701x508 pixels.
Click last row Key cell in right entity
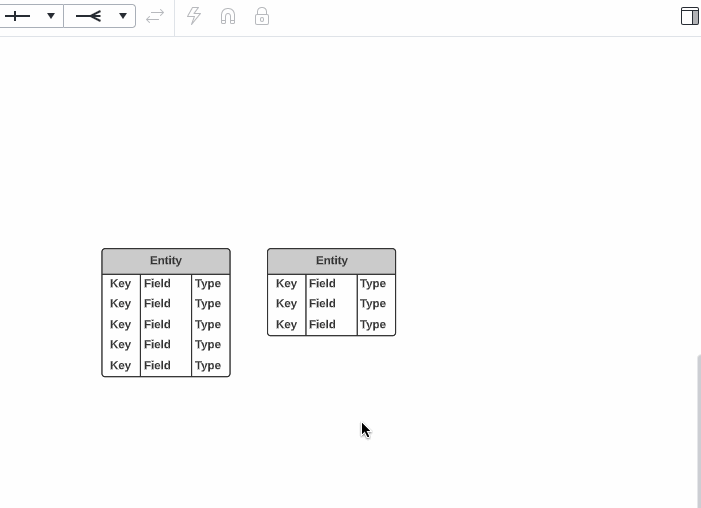[x=286, y=325]
